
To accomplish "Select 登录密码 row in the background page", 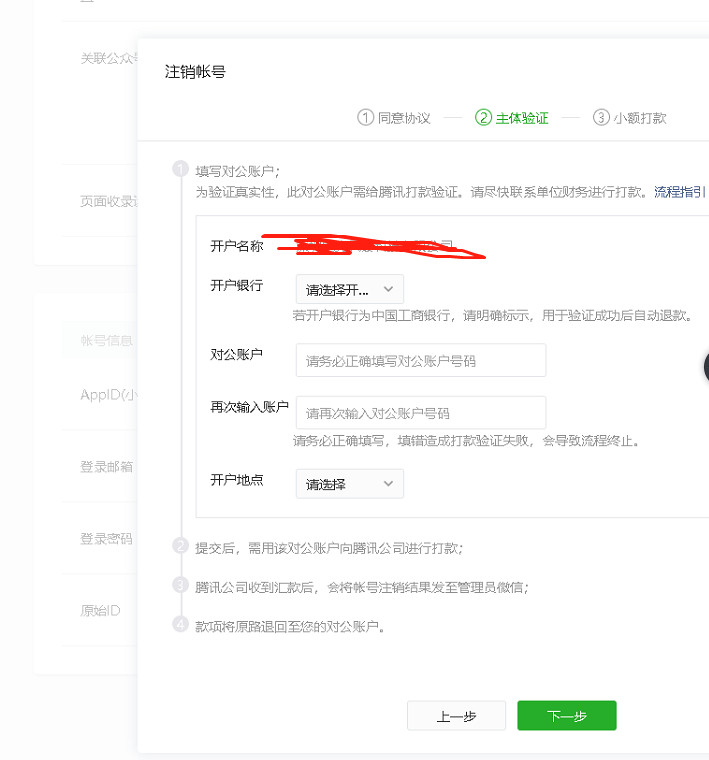I will point(106,538).
